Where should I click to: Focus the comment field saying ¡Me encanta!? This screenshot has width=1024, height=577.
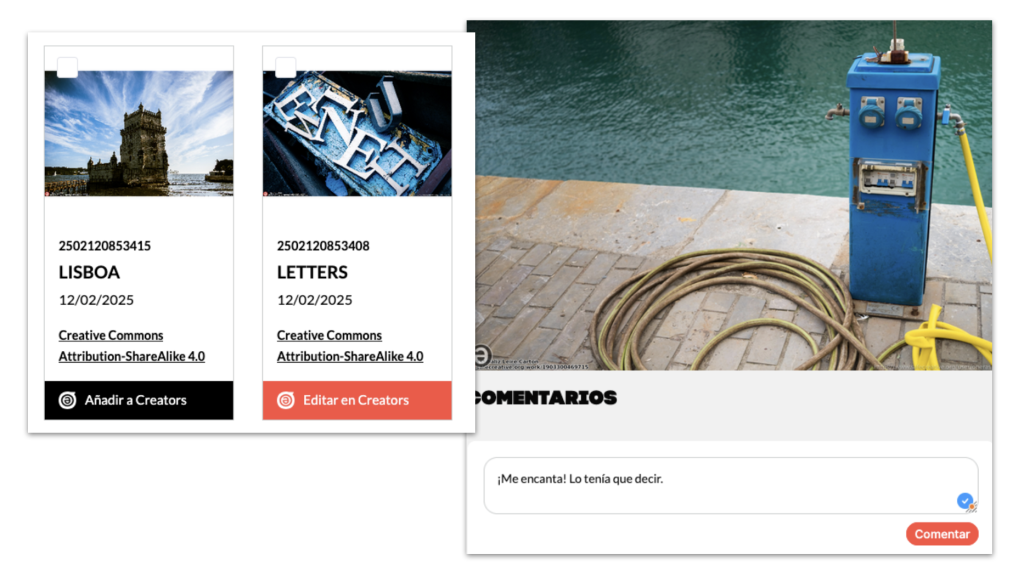731,486
